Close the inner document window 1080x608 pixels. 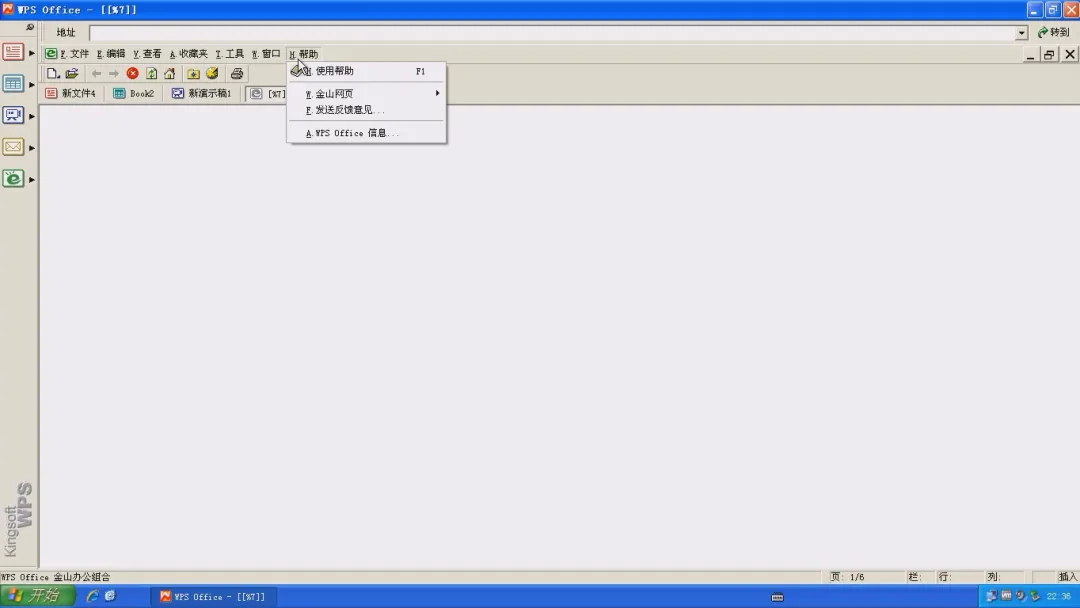(1070, 54)
